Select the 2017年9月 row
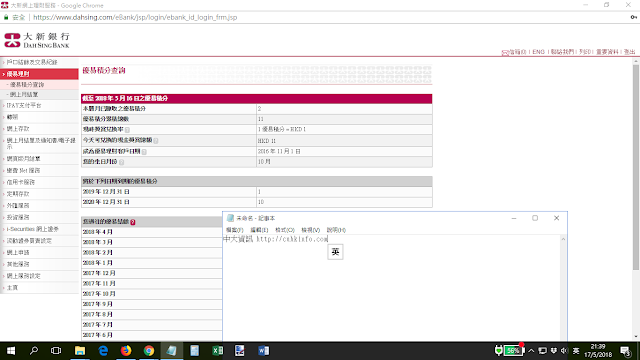640x360 pixels. (x=151, y=304)
